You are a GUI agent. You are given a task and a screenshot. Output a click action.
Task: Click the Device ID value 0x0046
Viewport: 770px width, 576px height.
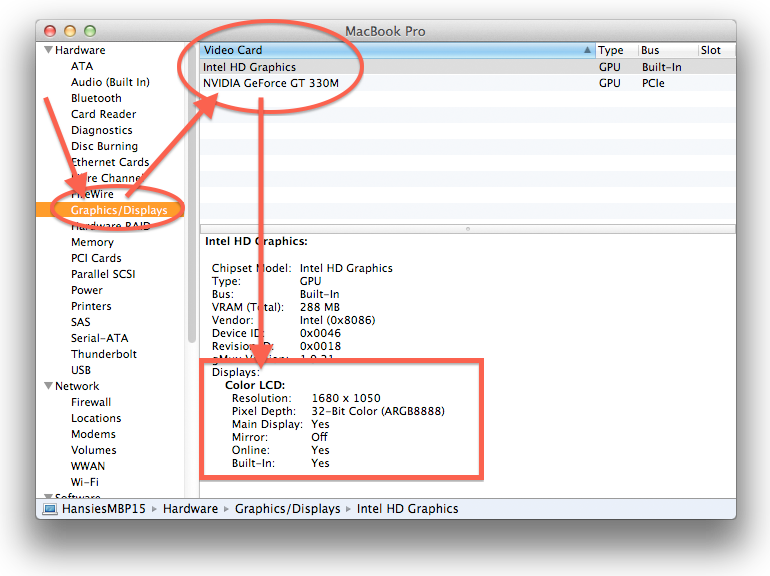click(320, 333)
